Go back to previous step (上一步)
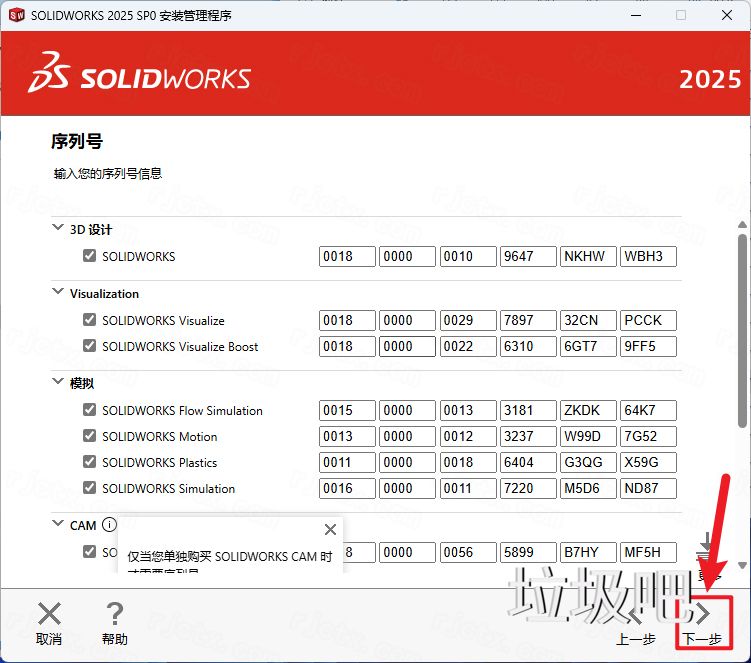Viewport: 751px width, 663px height. pos(636,623)
